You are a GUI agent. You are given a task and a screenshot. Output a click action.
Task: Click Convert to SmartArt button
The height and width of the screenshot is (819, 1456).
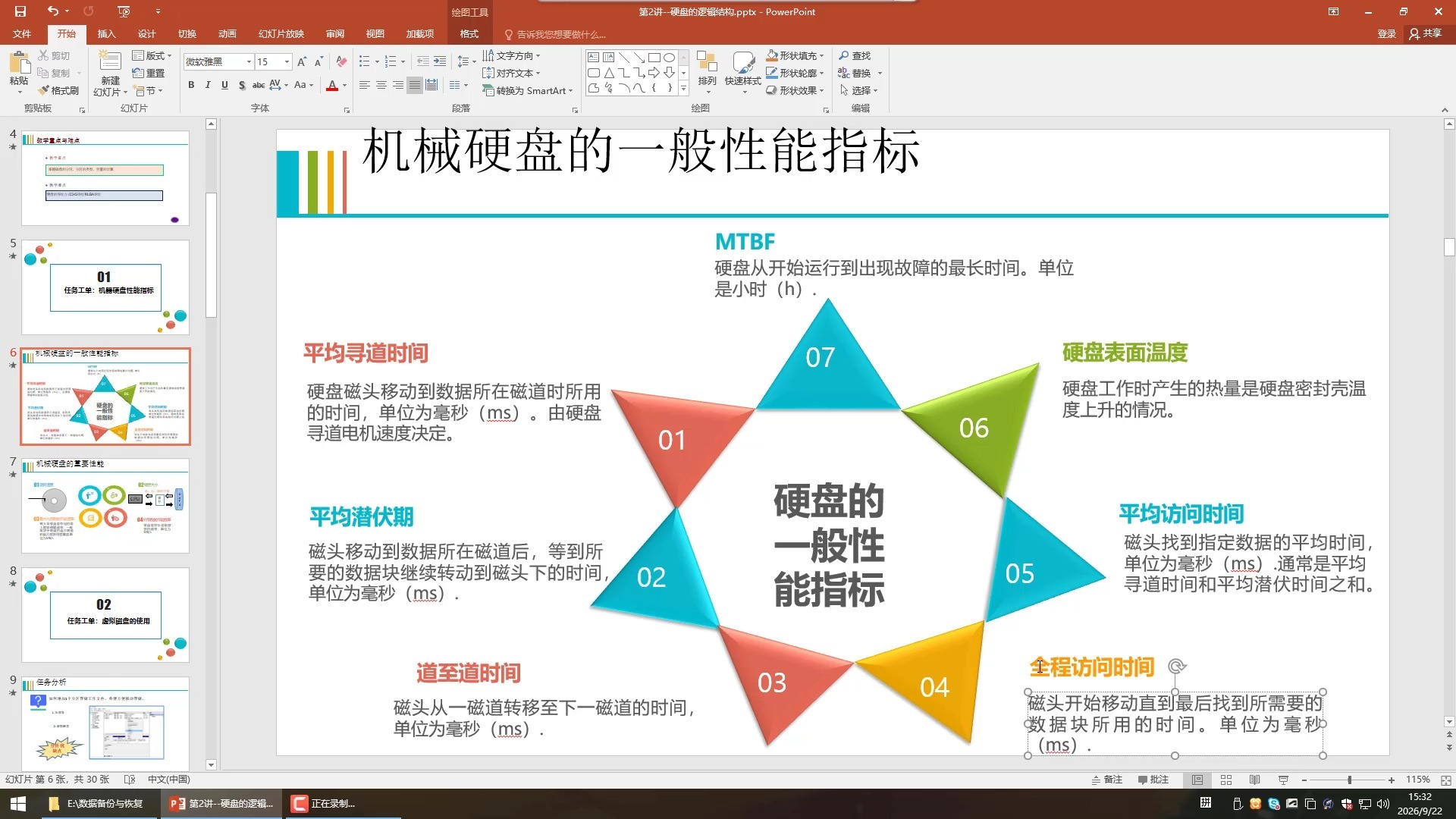(x=527, y=90)
